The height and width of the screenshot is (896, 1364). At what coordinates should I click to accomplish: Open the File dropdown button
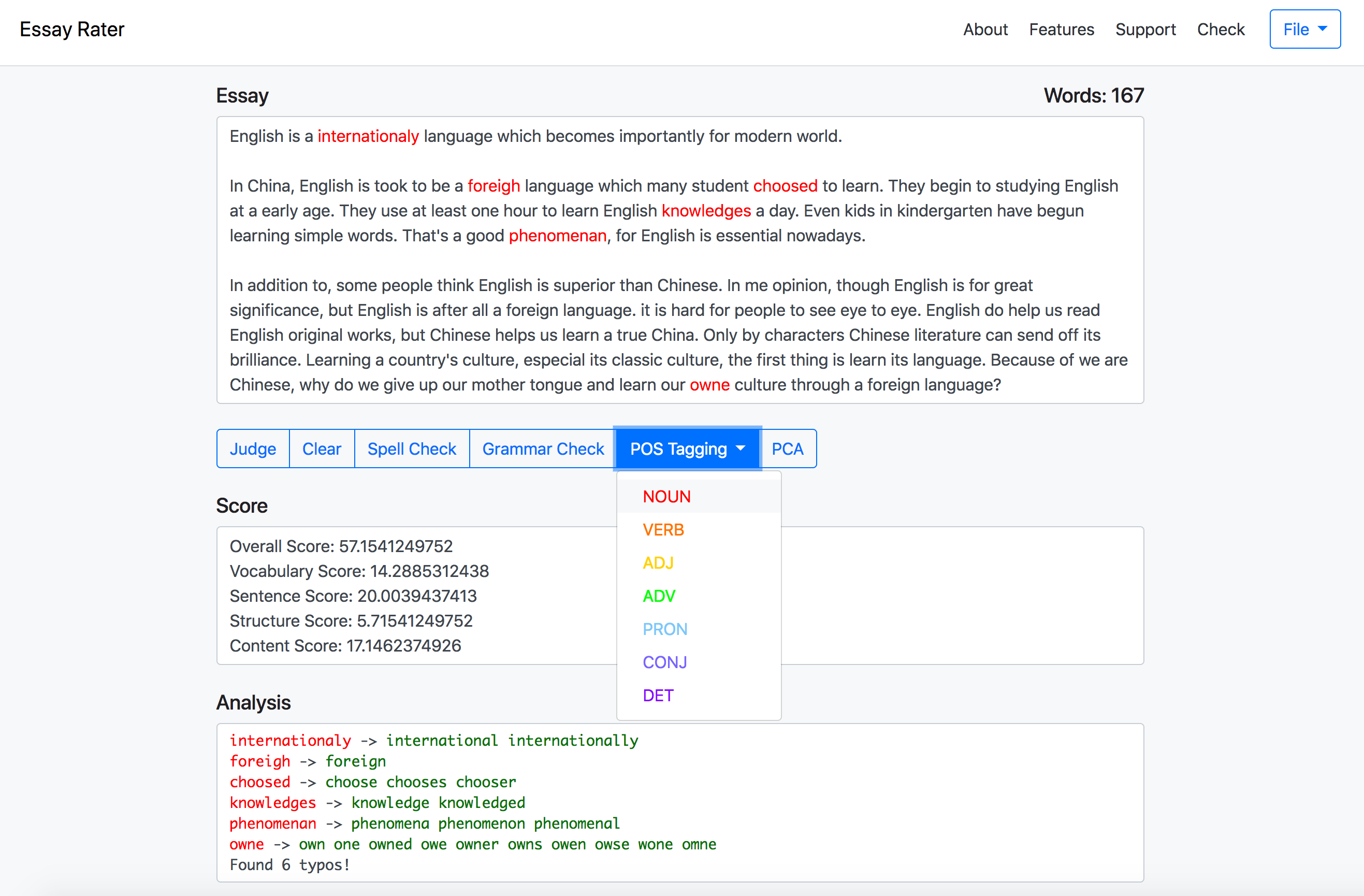pyautogui.click(x=1304, y=29)
